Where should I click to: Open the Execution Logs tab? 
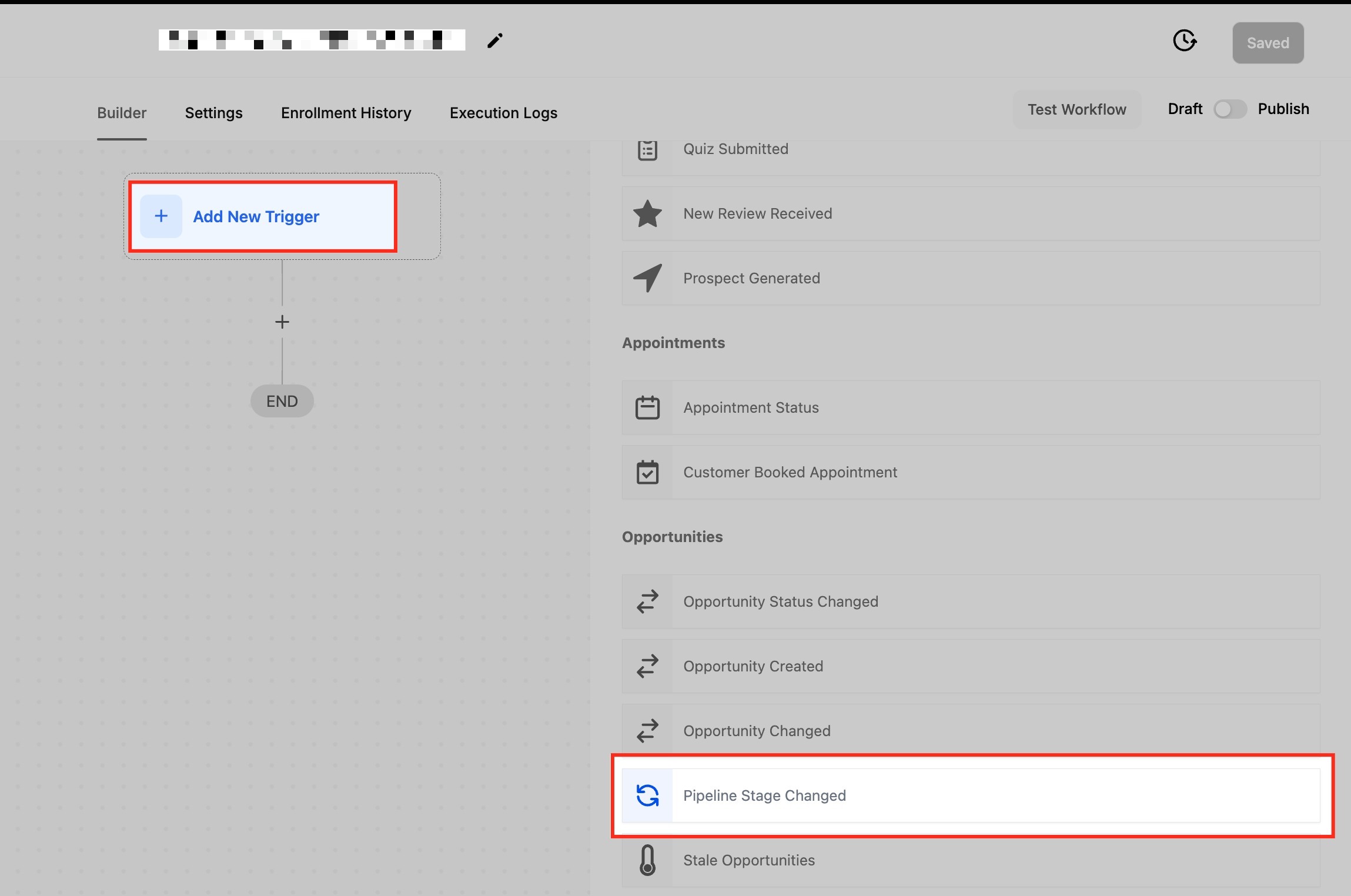click(503, 113)
